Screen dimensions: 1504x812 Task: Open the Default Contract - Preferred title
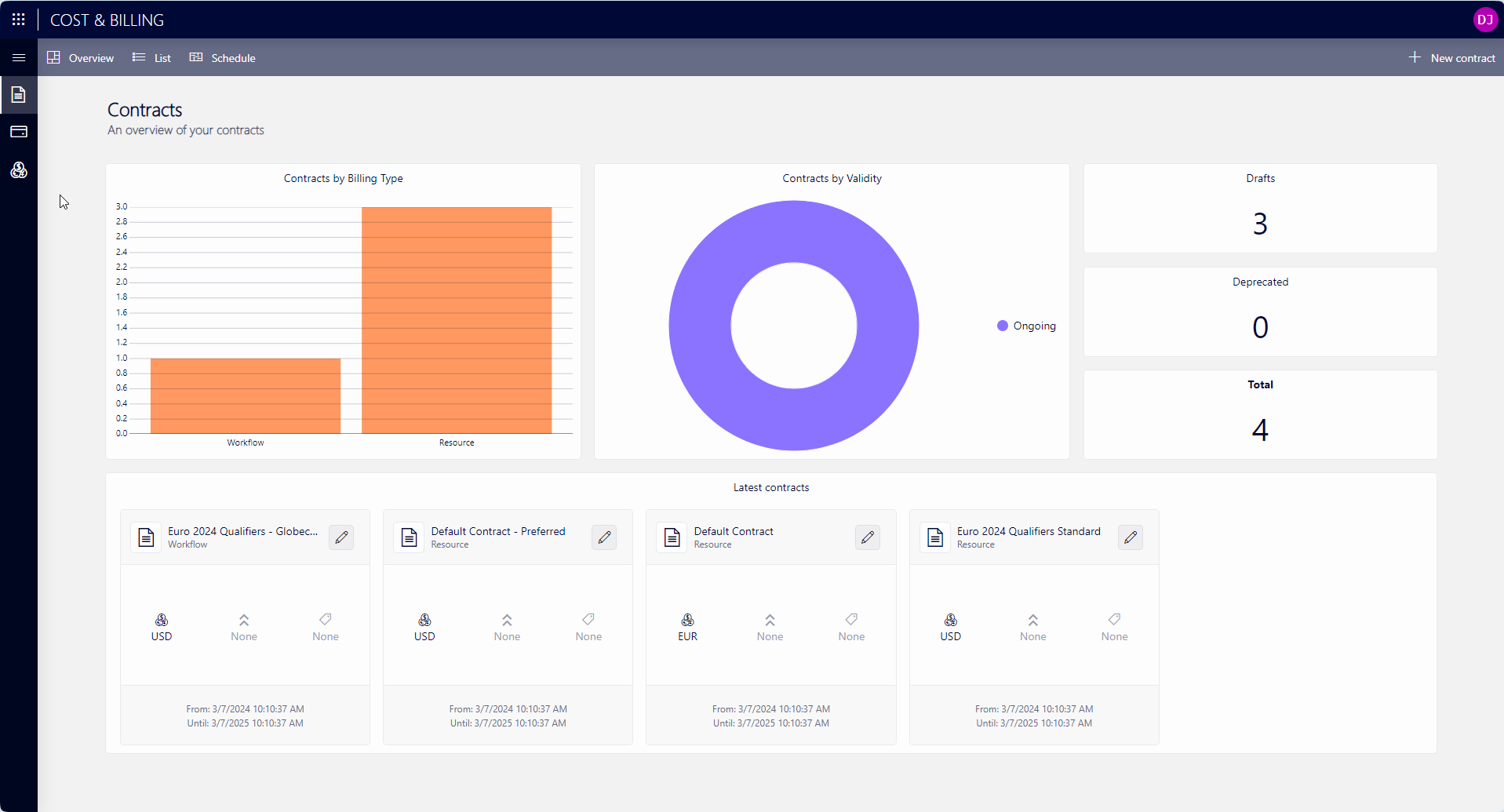tap(498, 531)
